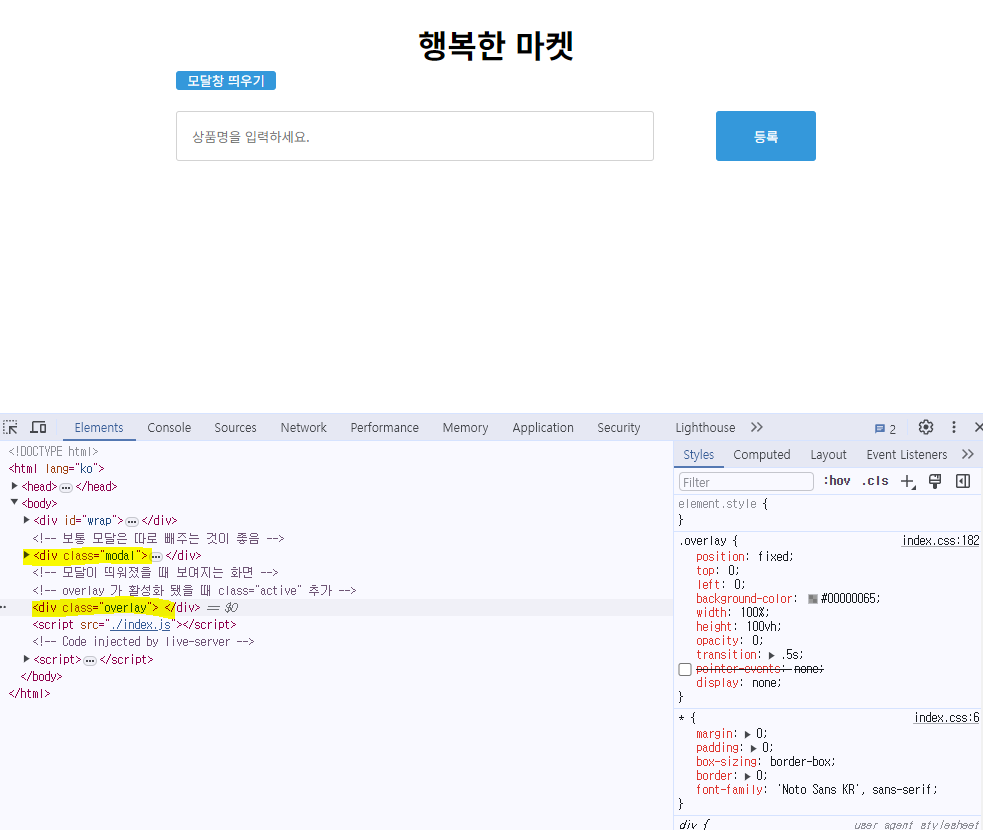Open the Memory tab
The image size is (983, 830).
click(465, 428)
